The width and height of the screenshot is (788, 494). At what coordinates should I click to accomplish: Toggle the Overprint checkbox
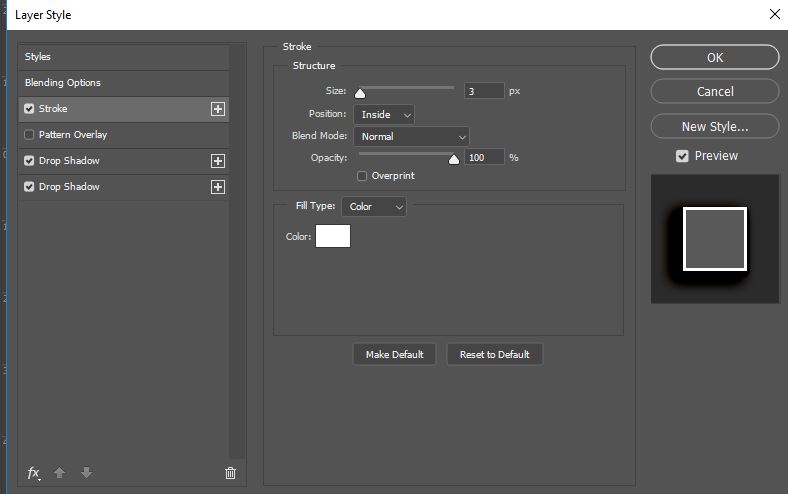pos(362,176)
